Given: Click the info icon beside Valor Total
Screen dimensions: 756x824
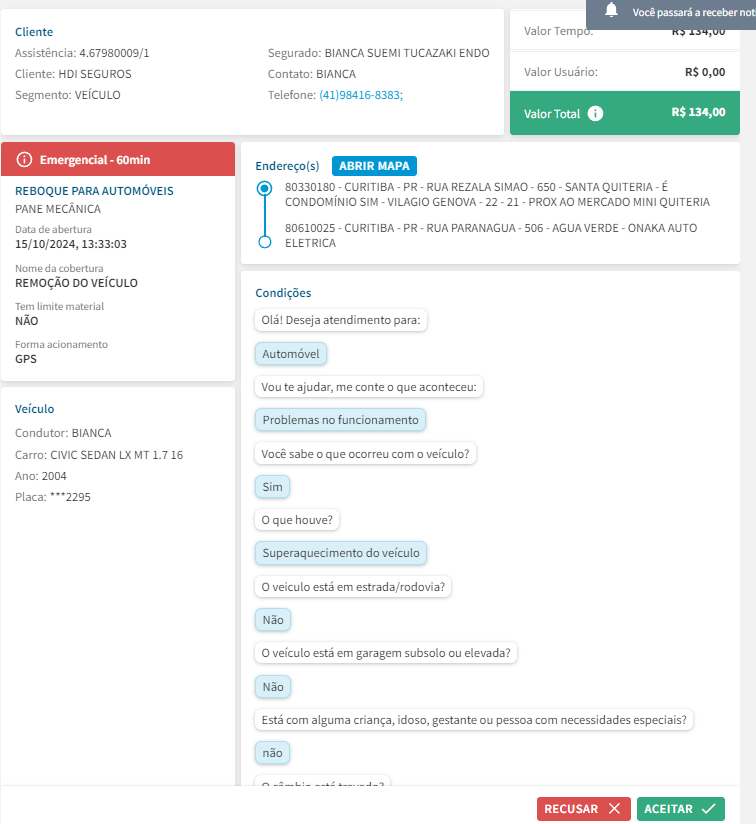Looking at the screenshot, I should point(596,113).
